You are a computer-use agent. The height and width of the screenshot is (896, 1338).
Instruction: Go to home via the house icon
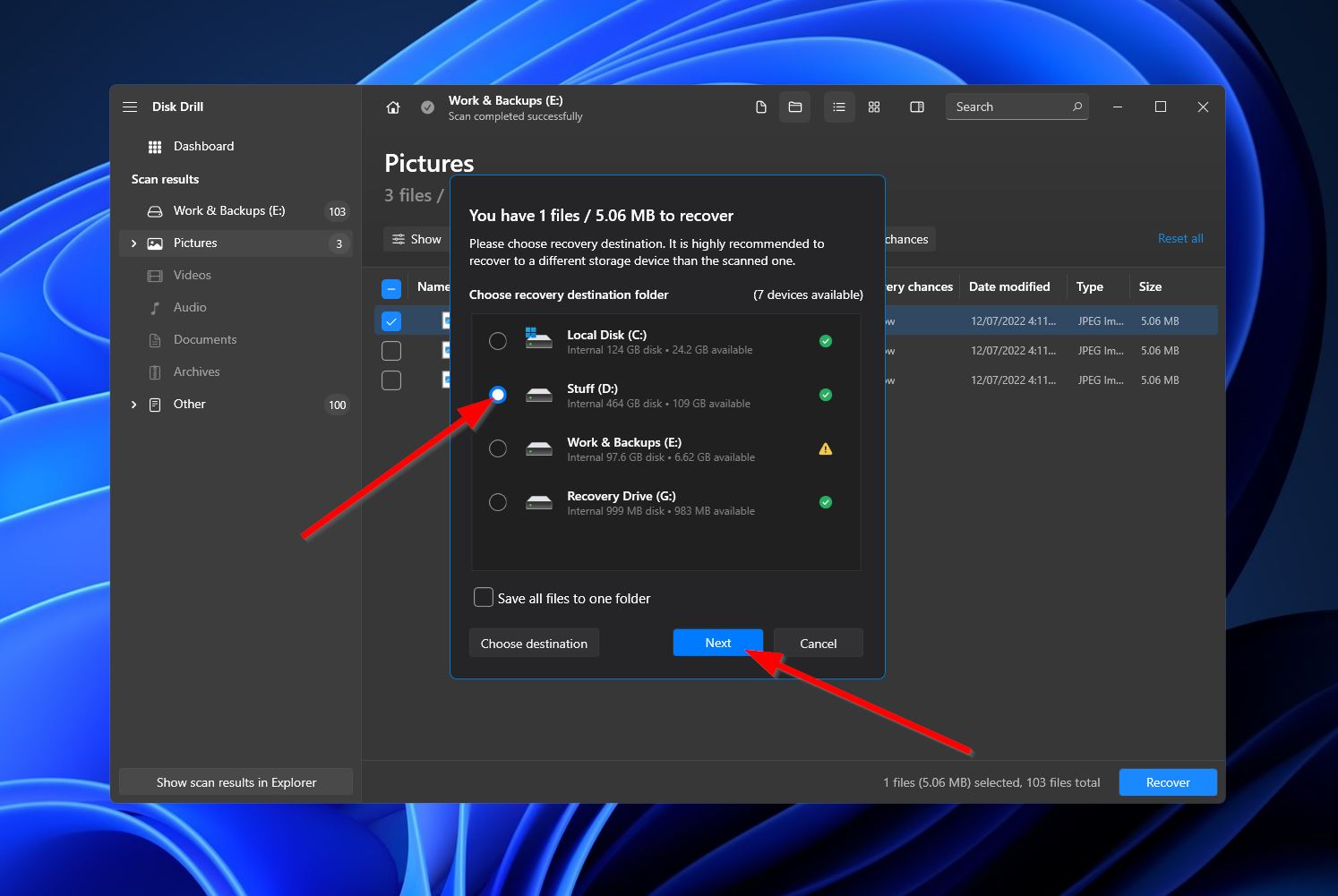(x=393, y=107)
